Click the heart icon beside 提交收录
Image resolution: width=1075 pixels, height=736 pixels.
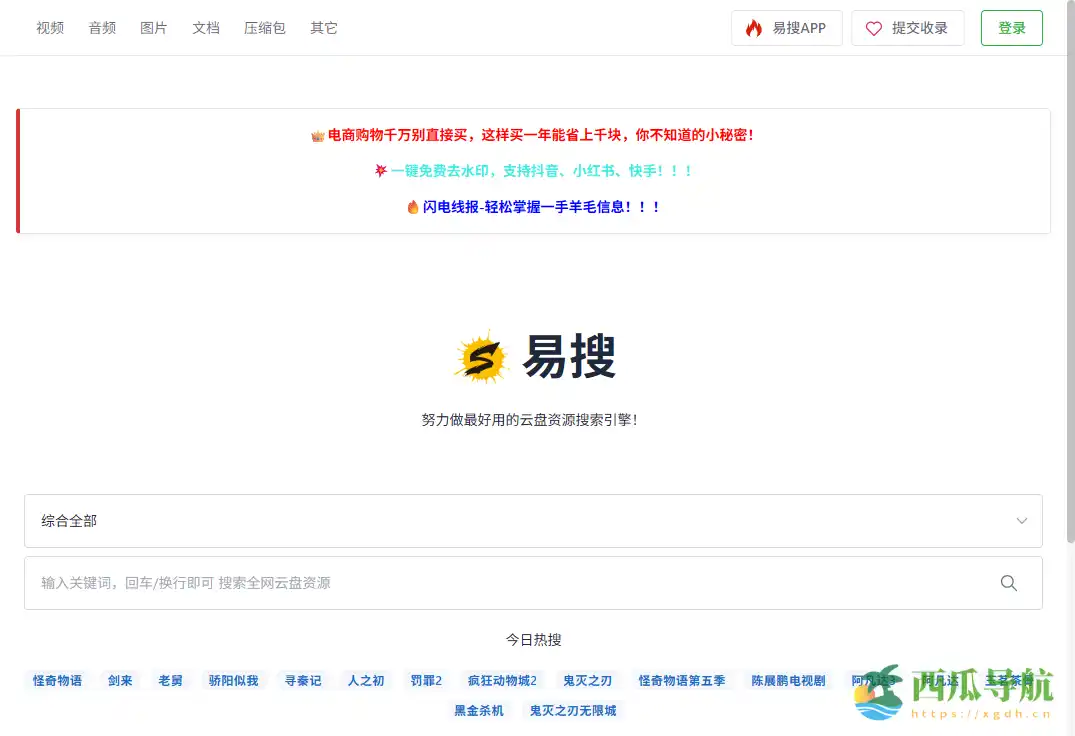click(872, 28)
